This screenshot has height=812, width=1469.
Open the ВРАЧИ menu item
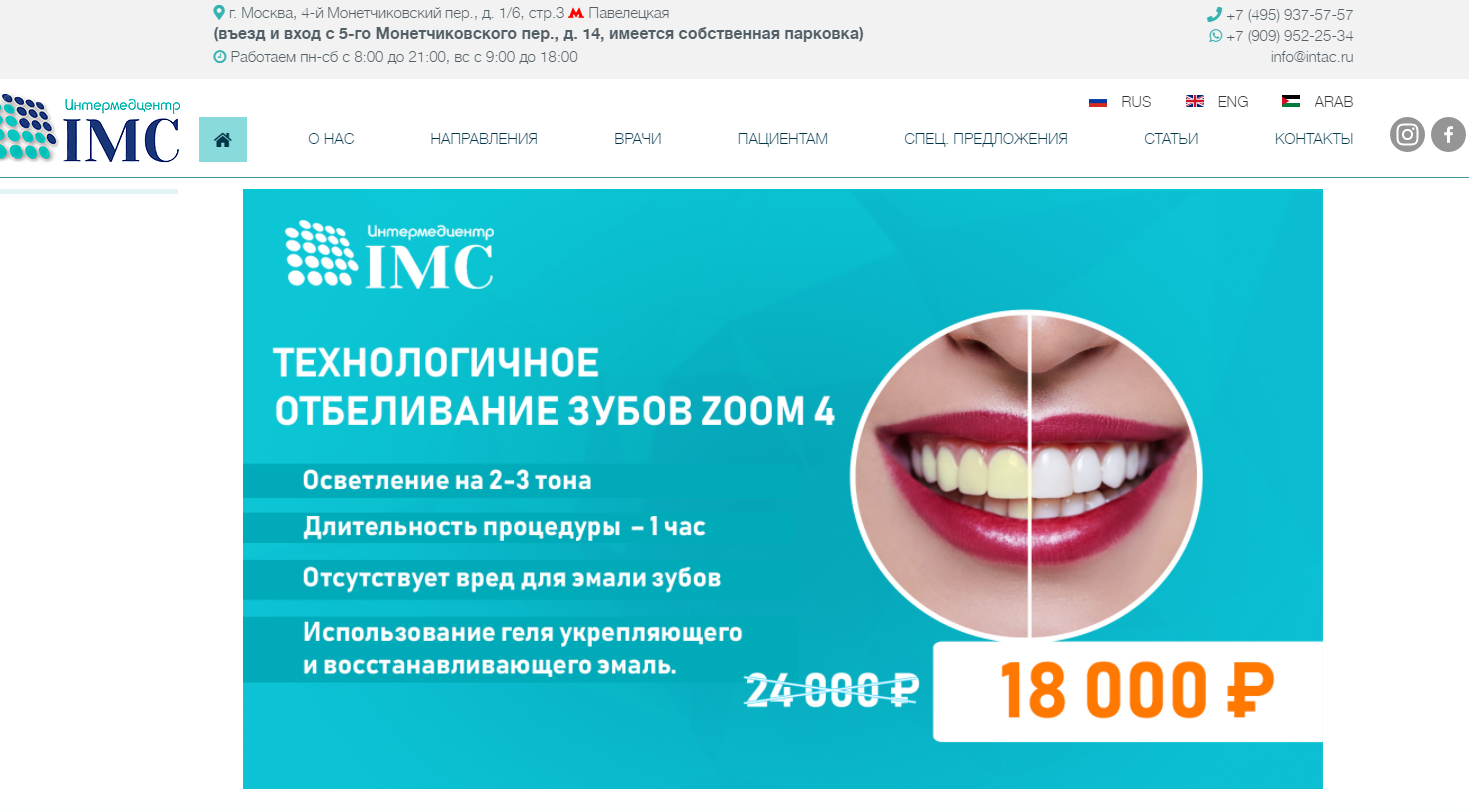638,139
